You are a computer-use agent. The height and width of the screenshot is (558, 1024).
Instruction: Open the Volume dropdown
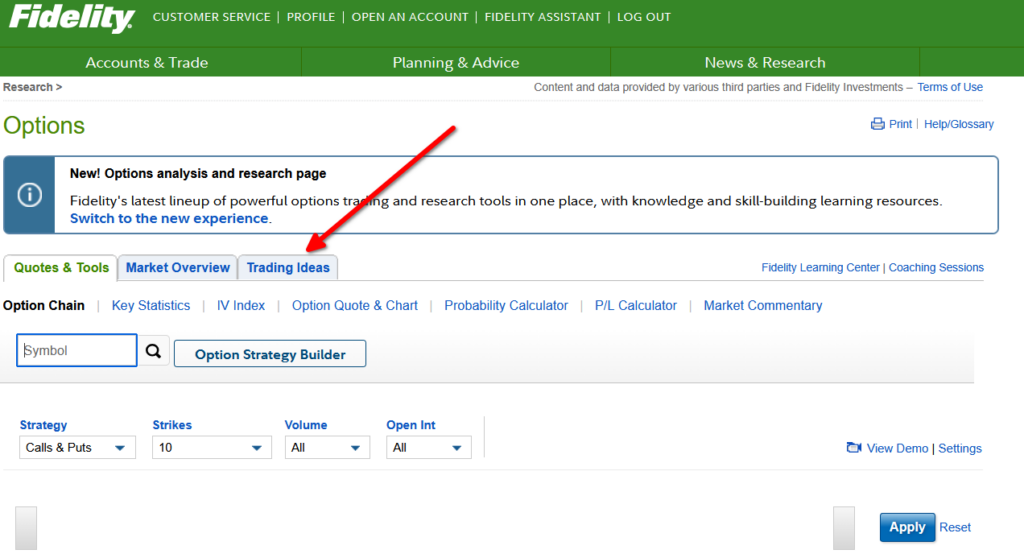[x=327, y=447]
